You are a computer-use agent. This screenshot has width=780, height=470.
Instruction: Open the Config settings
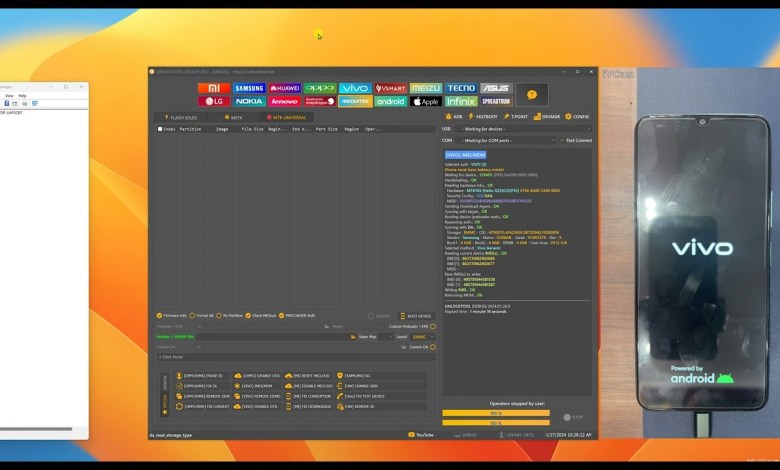577,116
